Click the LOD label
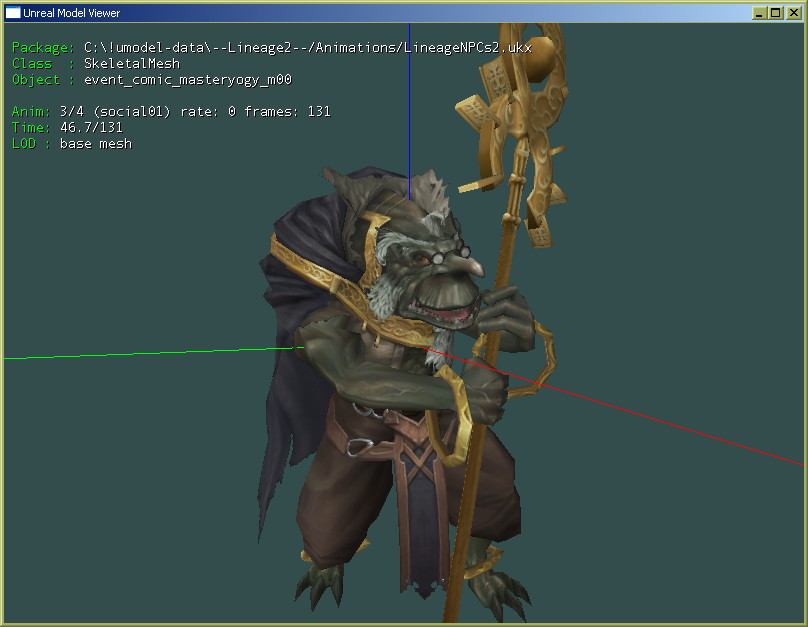The width and height of the screenshot is (808, 627). tap(24, 144)
